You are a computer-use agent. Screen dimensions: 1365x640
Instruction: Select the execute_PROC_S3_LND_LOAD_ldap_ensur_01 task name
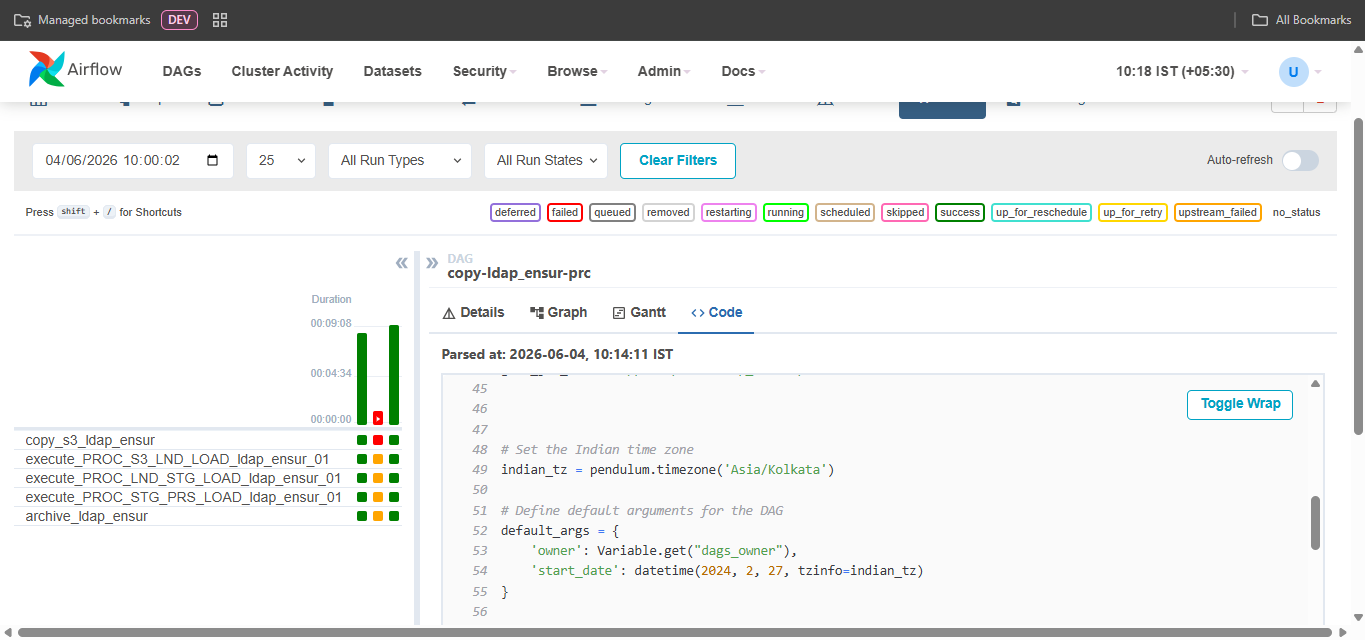click(x=177, y=459)
